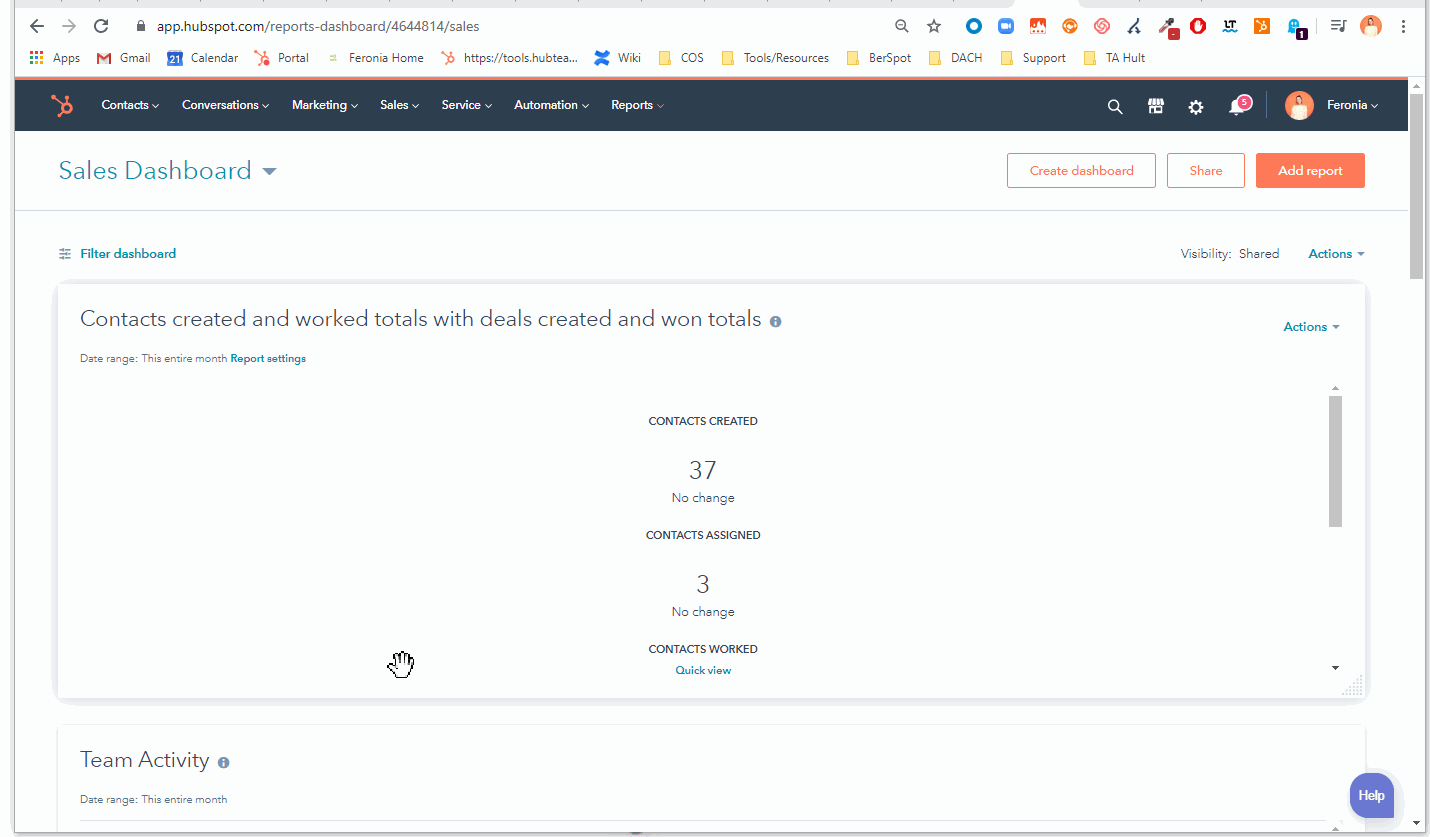Open settings gear icon in navbar

click(1196, 106)
